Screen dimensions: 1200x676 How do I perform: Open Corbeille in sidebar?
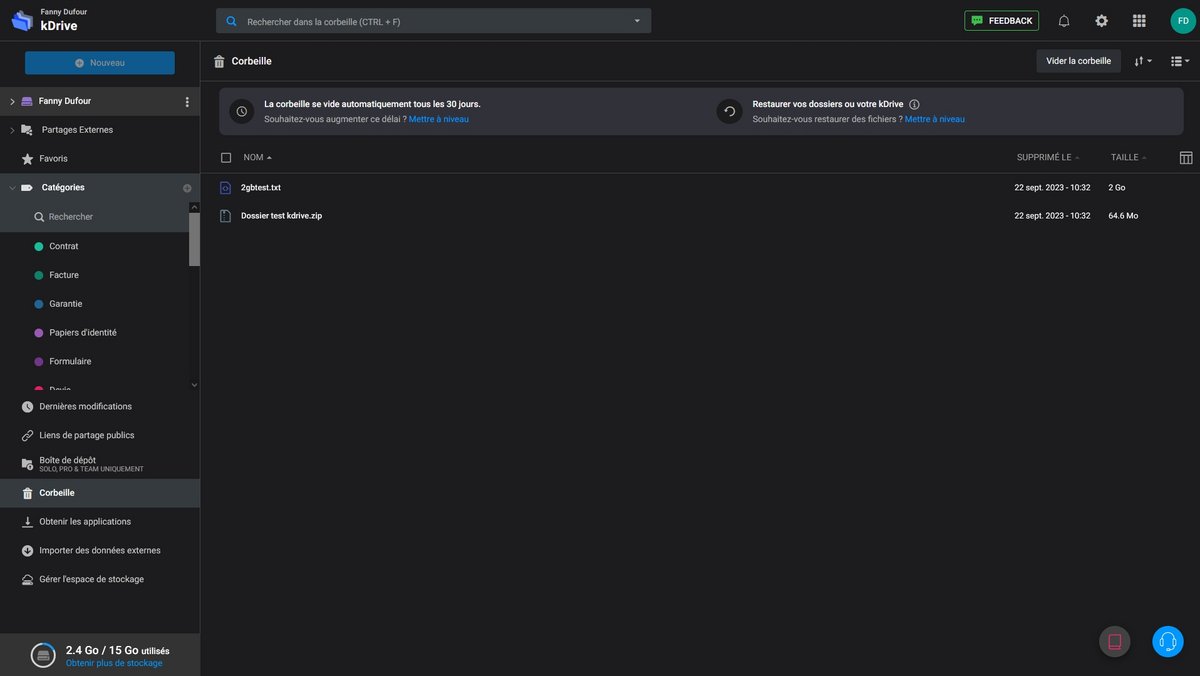(x=100, y=493)
